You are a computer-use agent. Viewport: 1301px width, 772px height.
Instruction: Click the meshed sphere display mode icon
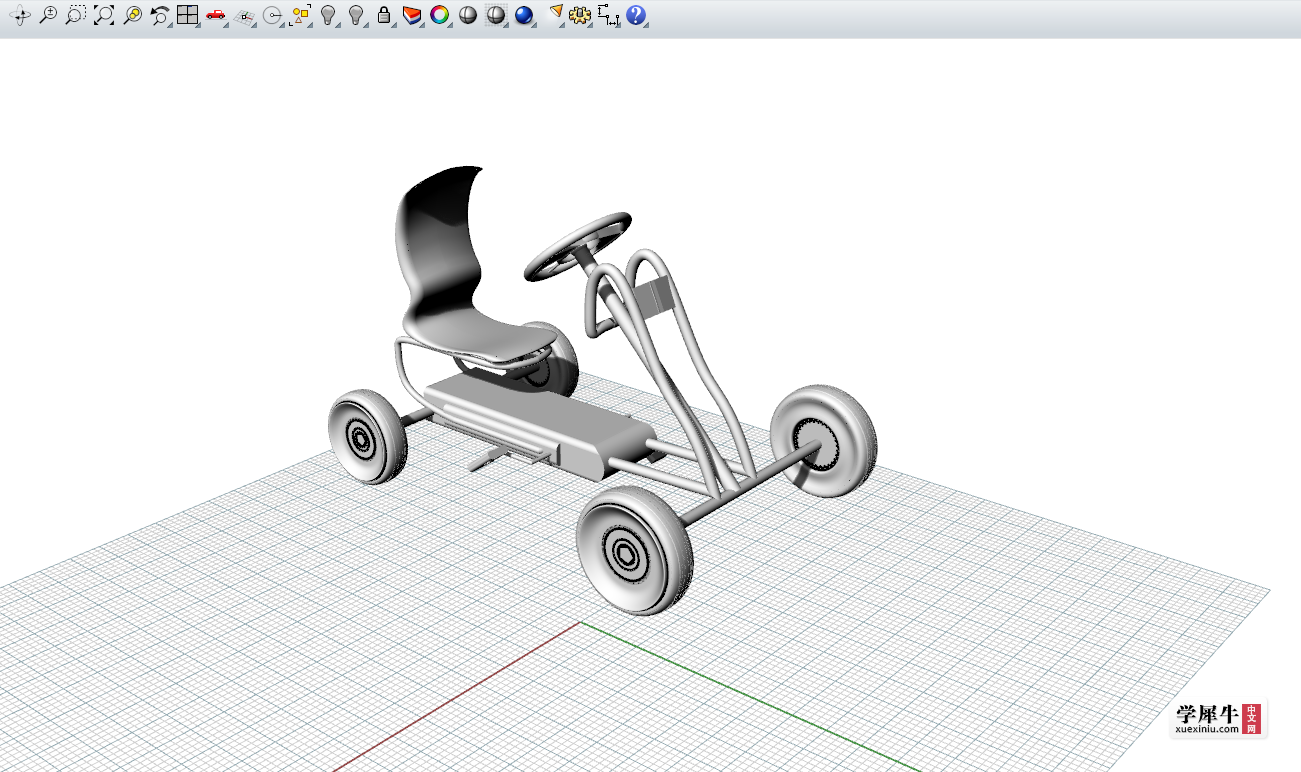tap(495, 15)
